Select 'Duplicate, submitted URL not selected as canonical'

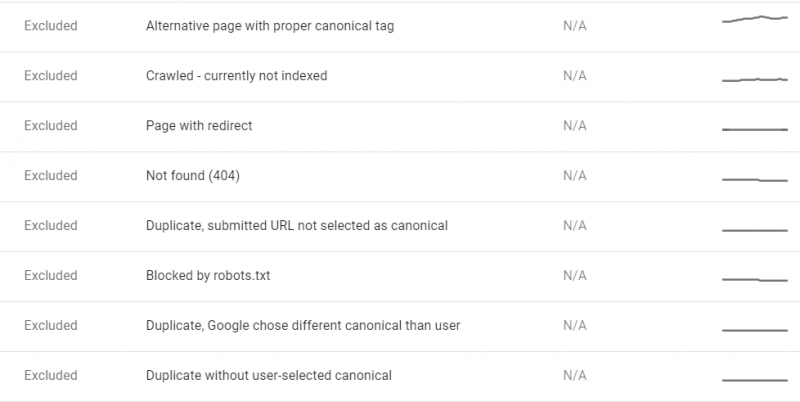[297, 225]
